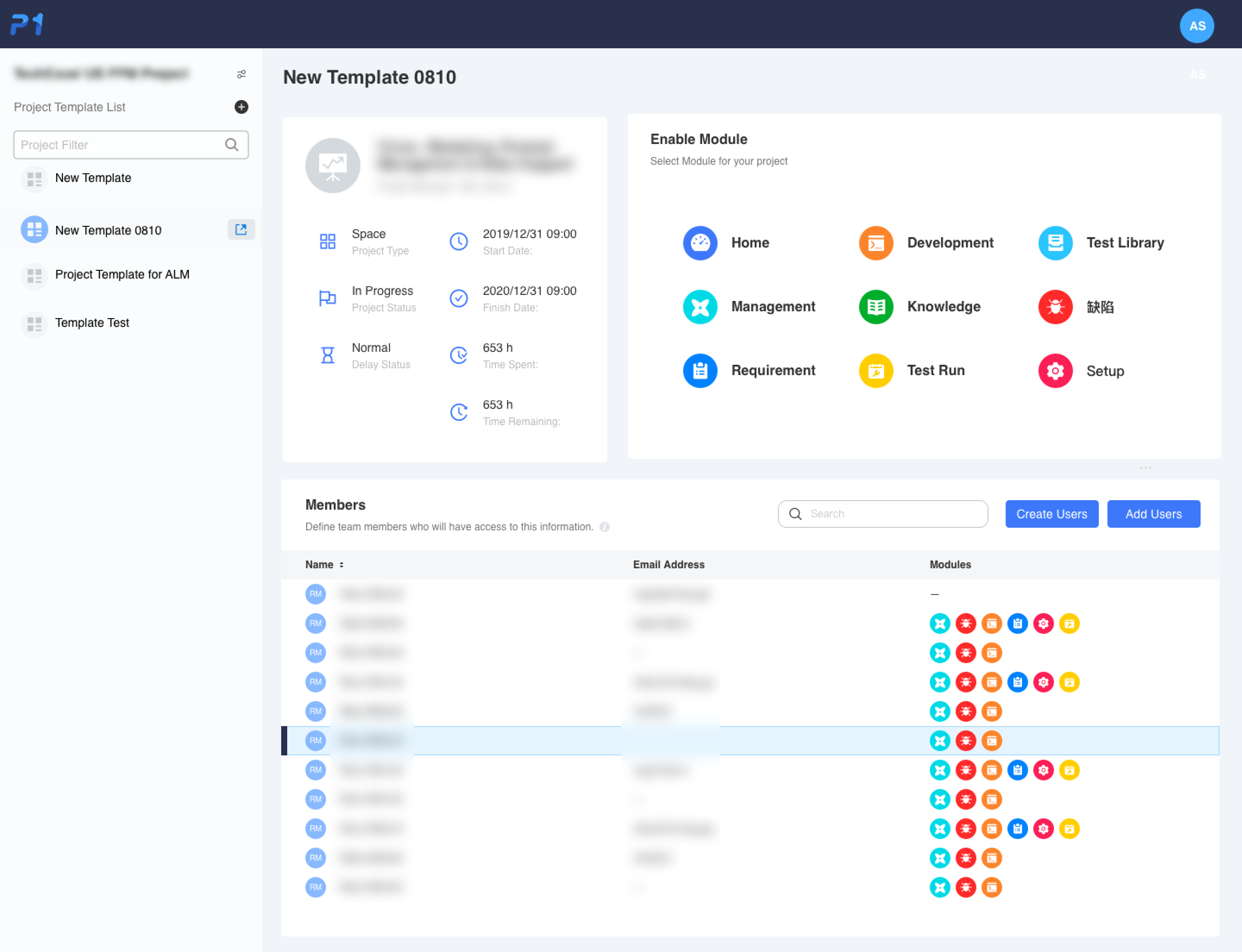Click the Requirement module icon
Screen dimensions: 1242x952
[x=699, y=371]
